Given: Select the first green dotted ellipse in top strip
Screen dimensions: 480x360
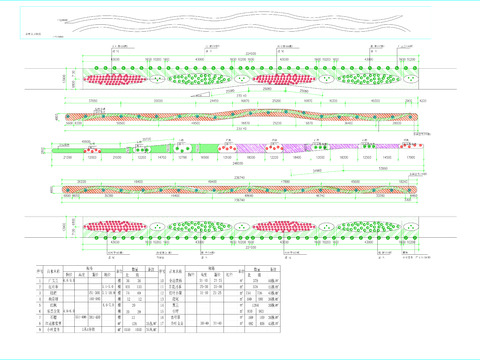Looking at the screenshot, I should (199, 79).
